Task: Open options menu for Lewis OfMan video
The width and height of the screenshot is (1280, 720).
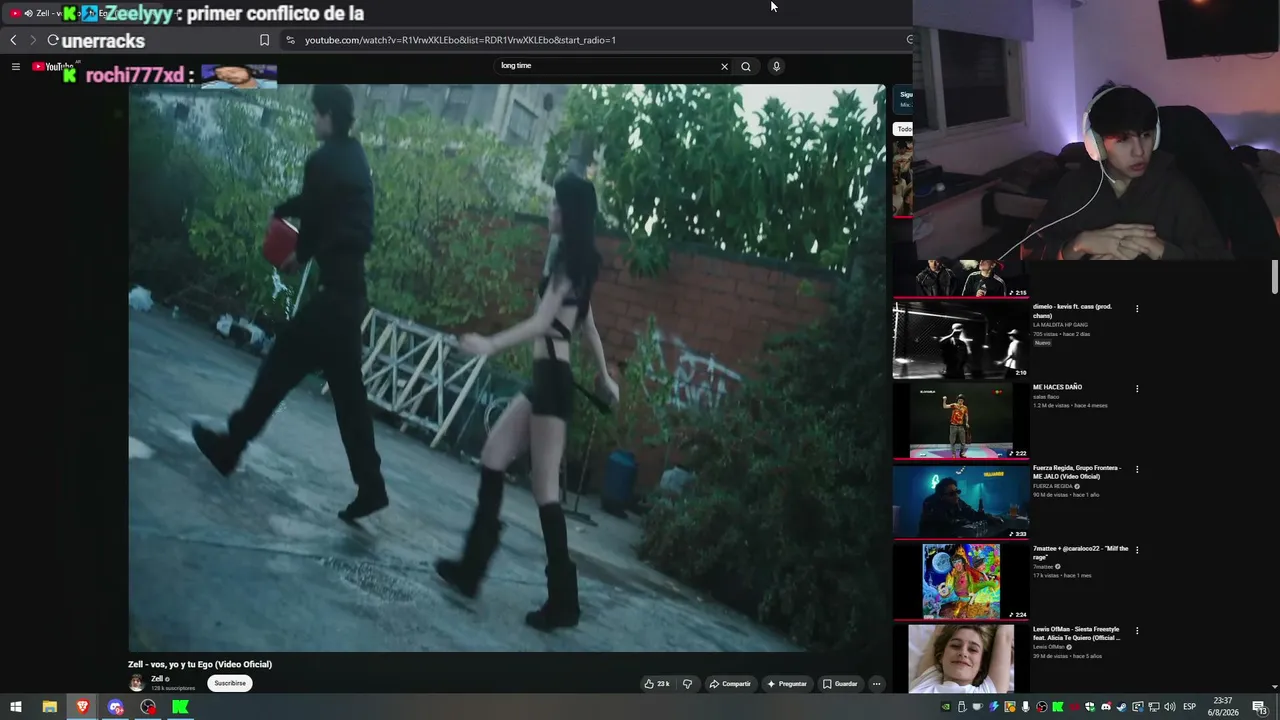Action: click(x=1137, y=631)
